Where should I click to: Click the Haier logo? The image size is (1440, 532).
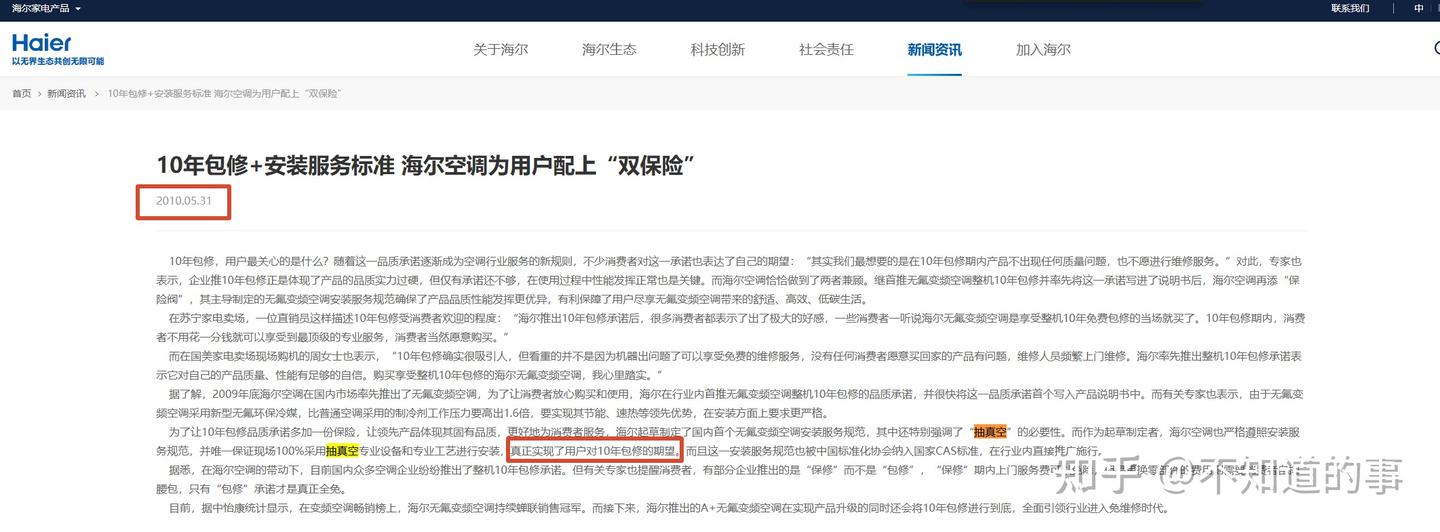pos(42,43)
